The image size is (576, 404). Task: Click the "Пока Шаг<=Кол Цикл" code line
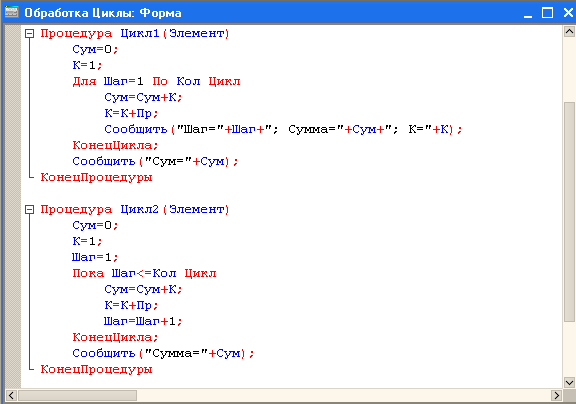coord(144,273)
